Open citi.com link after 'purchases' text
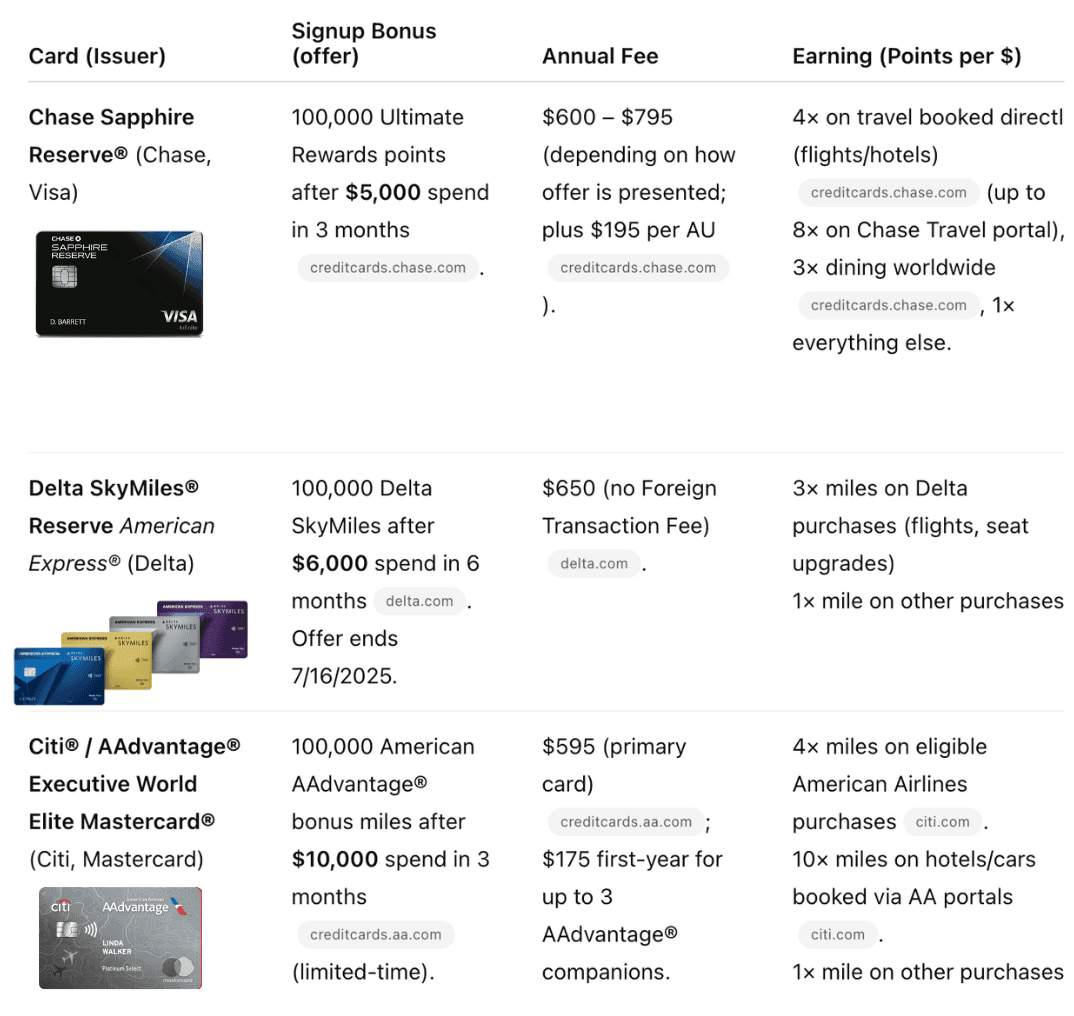 (942, 822)
